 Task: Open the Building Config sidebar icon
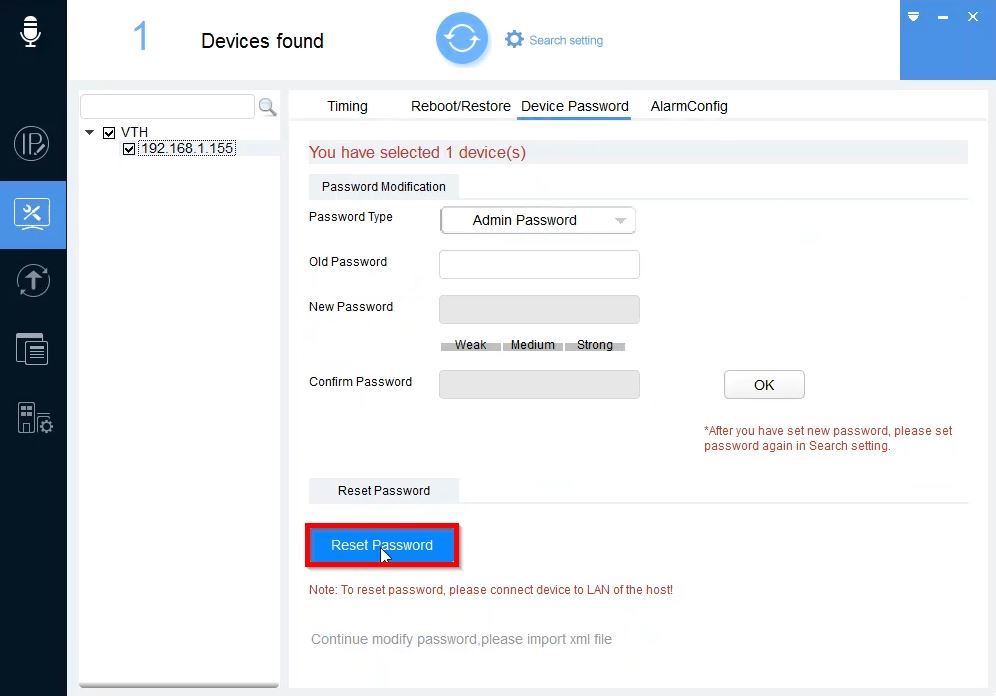(35, 418)
